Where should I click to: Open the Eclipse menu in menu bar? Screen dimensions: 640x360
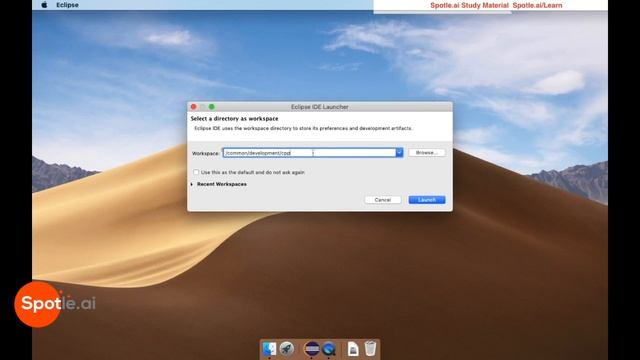pyautogui.click(x=67, y=5)
